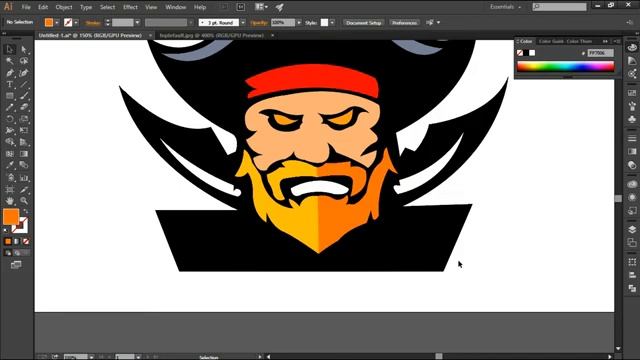Open the Essentials workspace switcher
640x360 pixels.
point(505,7)
